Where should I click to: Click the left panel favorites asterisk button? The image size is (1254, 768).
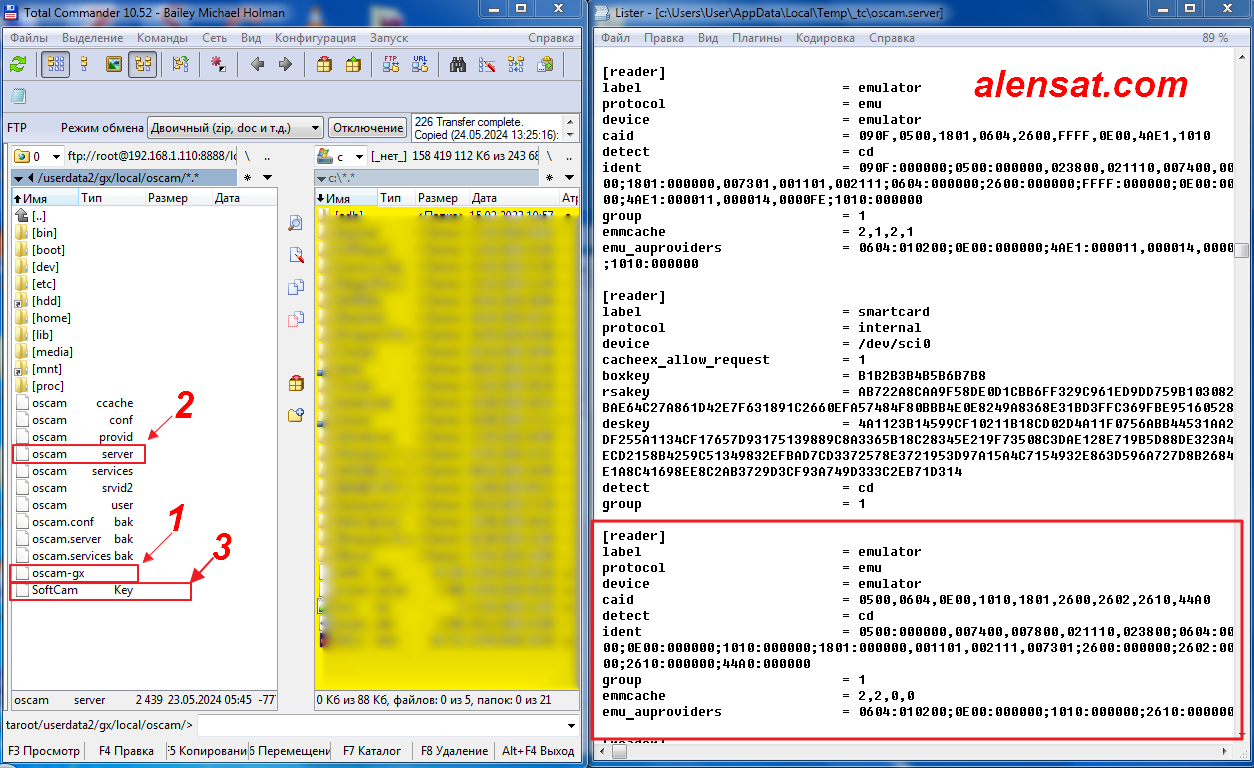[x=248, y=177]
